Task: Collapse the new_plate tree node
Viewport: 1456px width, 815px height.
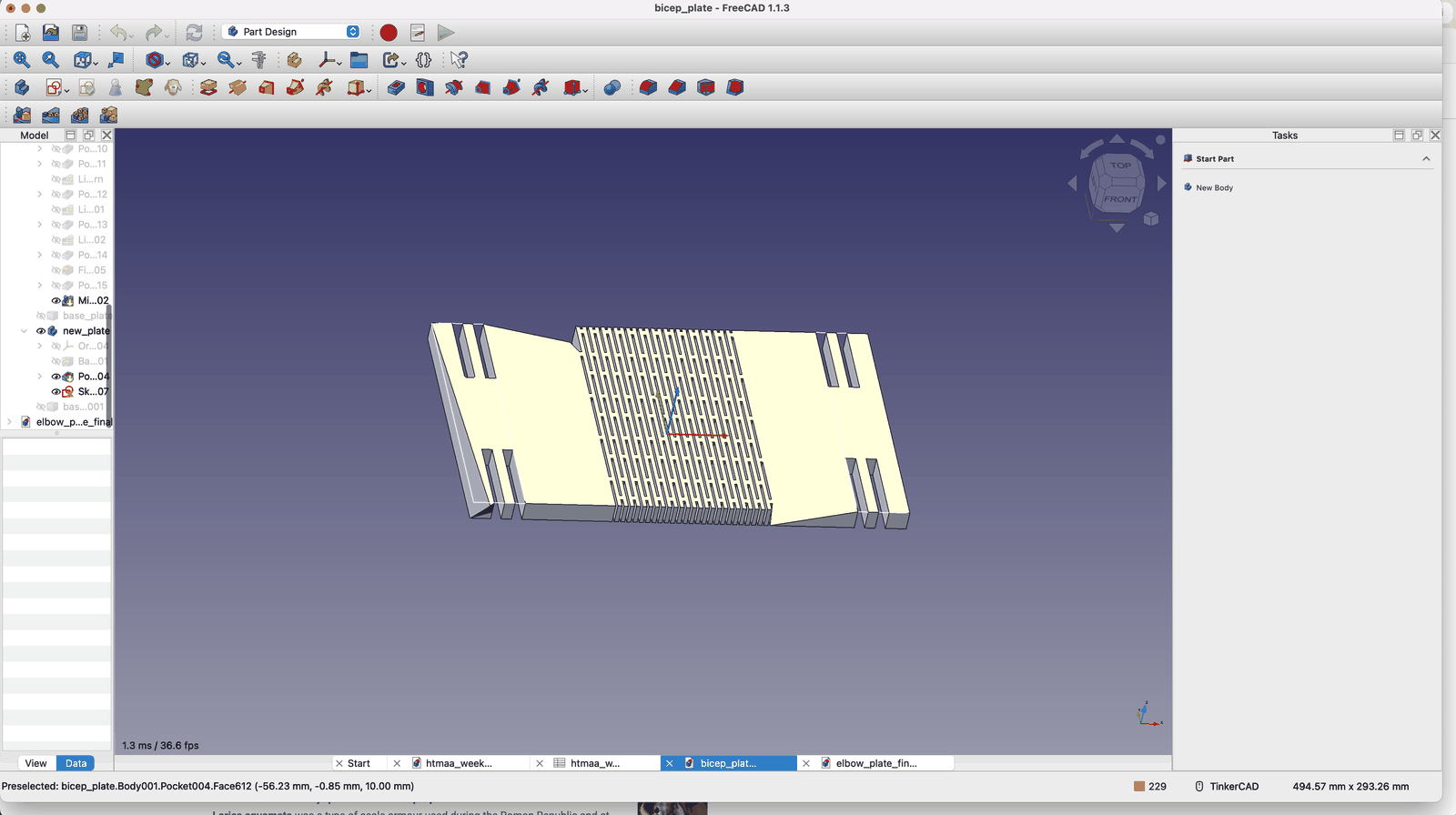Action: [x=24, y=331]
